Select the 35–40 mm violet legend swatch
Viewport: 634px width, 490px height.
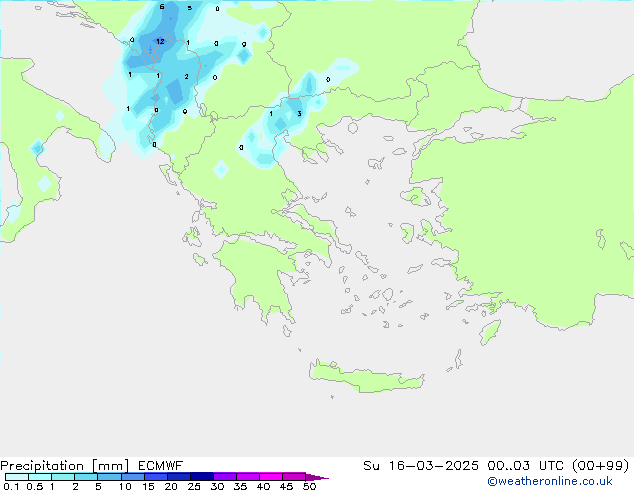click(x=248, y=477)
